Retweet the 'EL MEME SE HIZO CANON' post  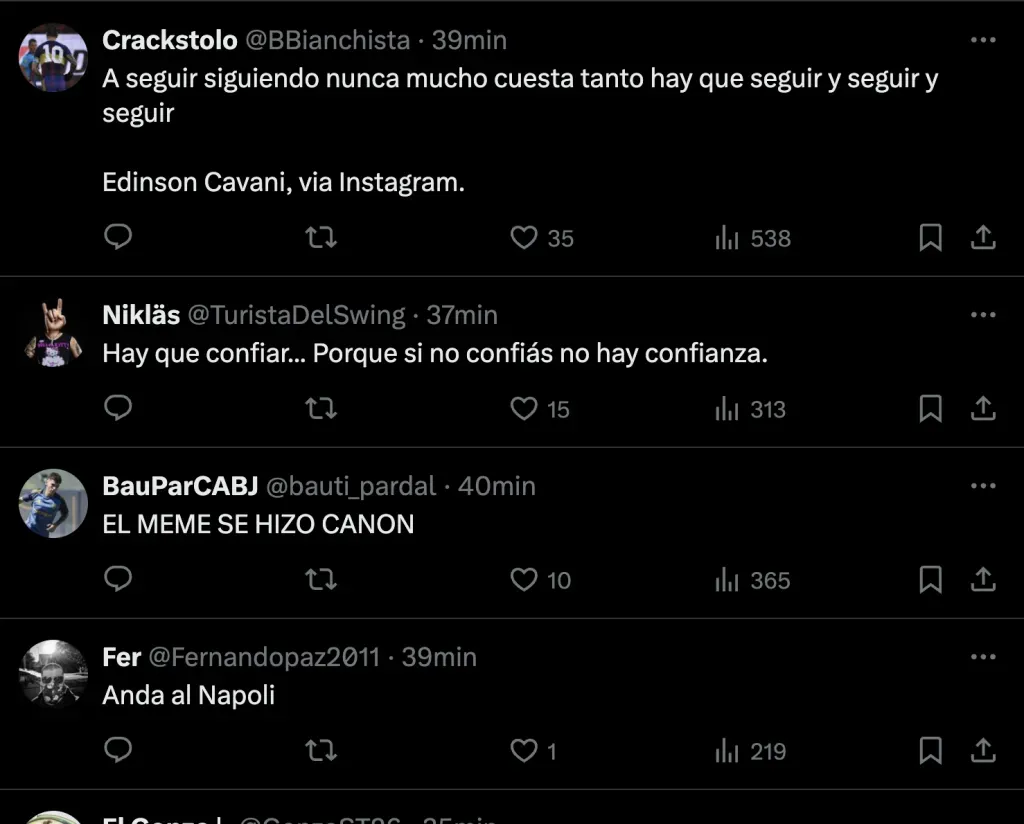[320, 580]
